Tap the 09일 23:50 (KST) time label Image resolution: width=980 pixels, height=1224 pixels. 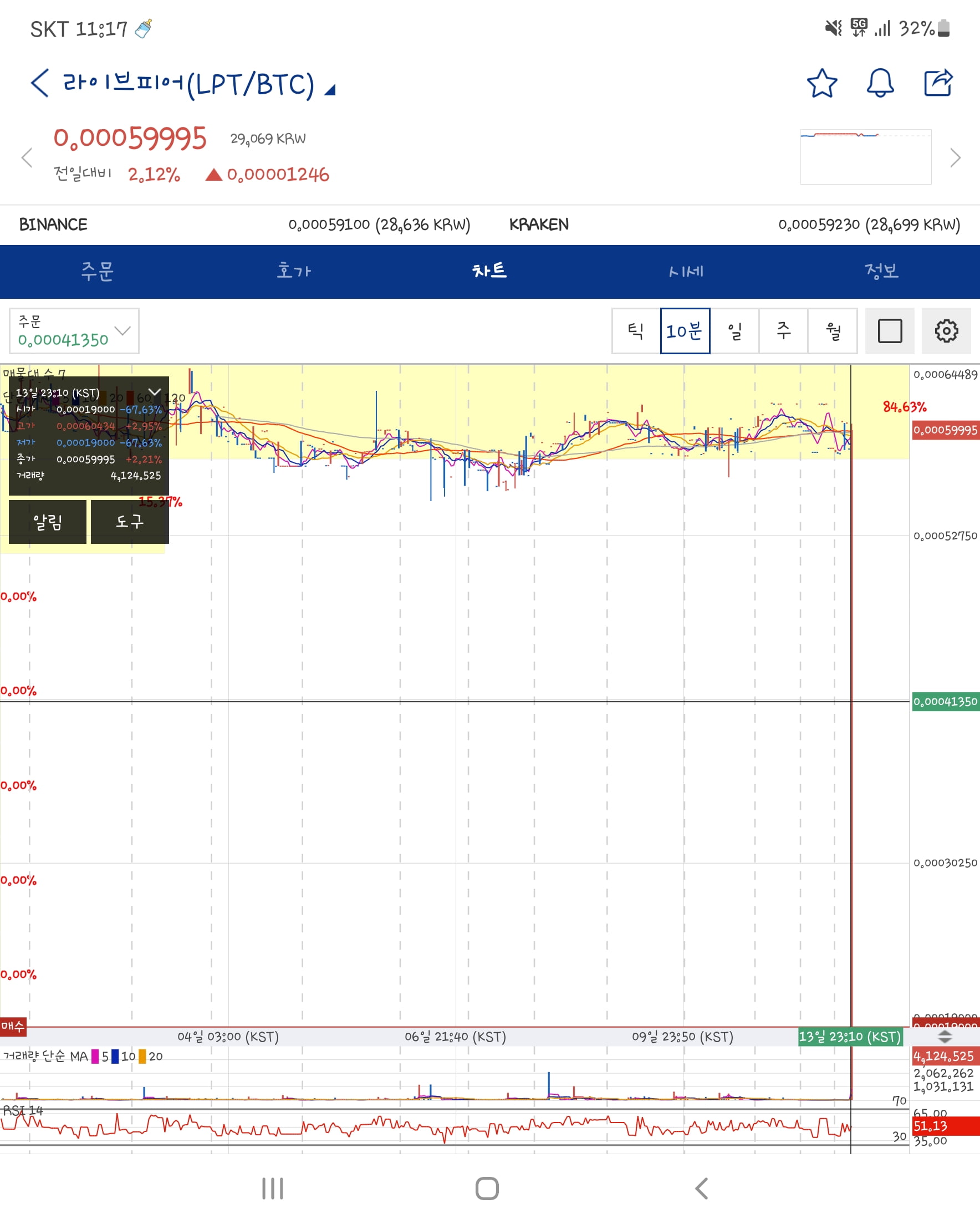(x=683, y=1037)
